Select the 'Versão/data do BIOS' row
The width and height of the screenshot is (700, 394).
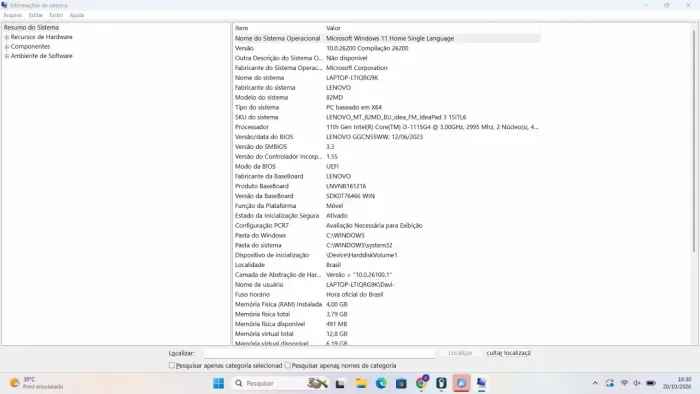[x=387, y=137]
